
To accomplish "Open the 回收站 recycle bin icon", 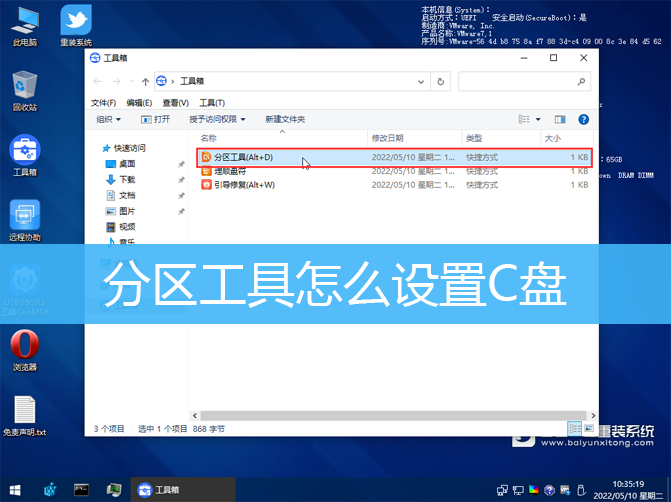I will tap(25, 90).
